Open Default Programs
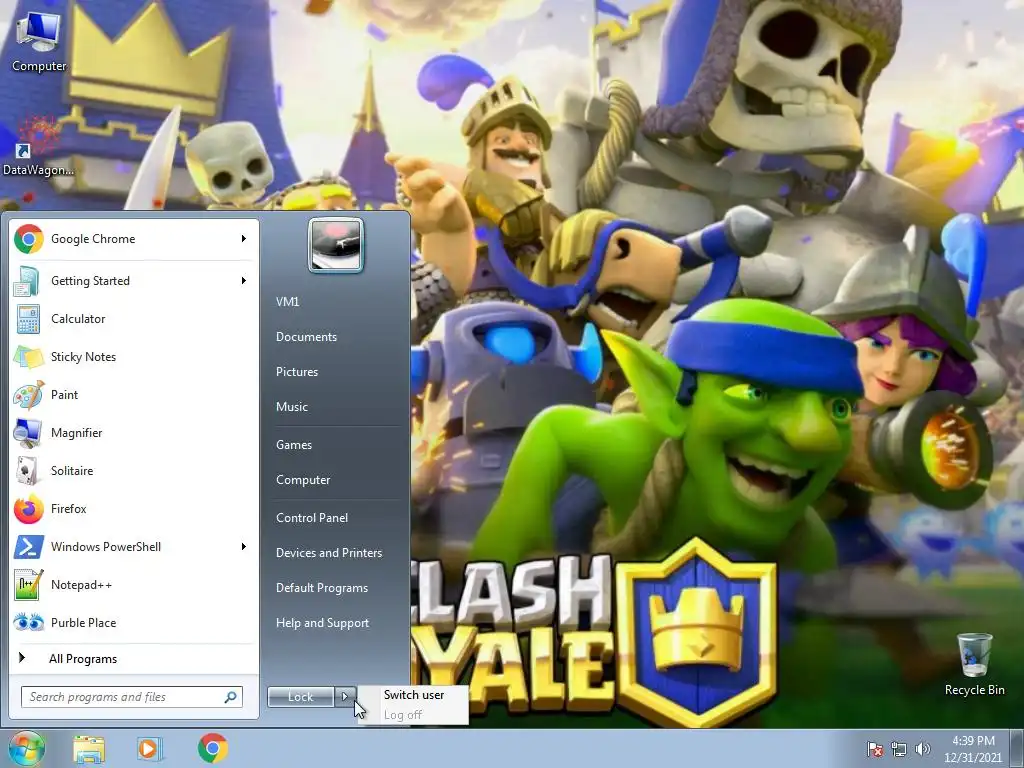The height and width of the screenshot is (768, 1024). point(322,588)
